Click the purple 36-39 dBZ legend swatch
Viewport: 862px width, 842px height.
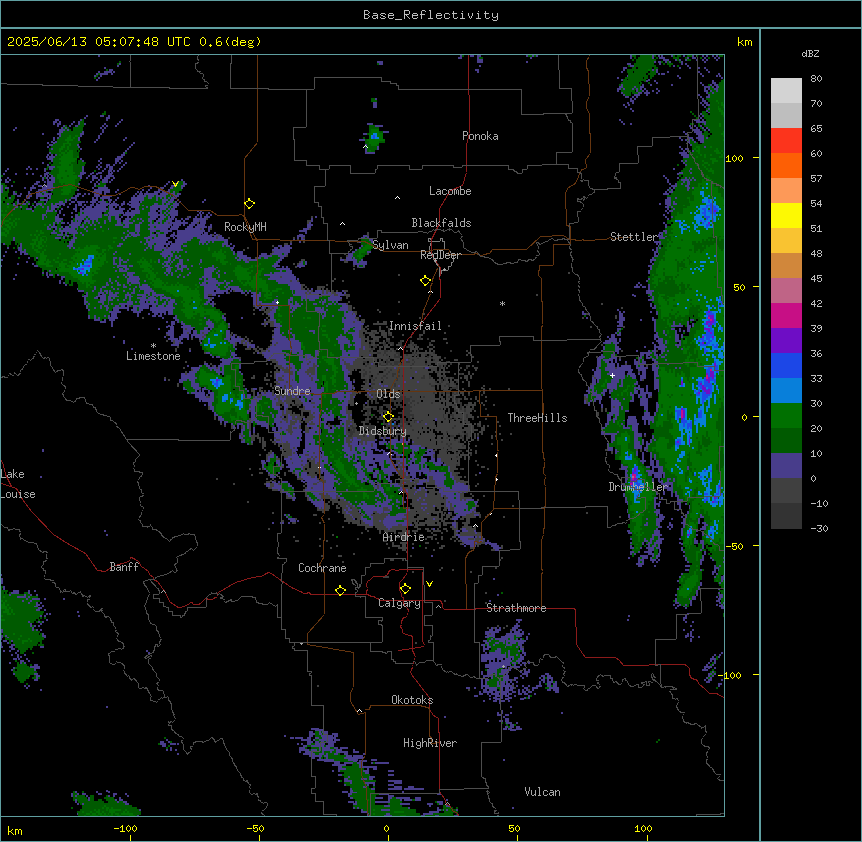(x=786, y=341)
